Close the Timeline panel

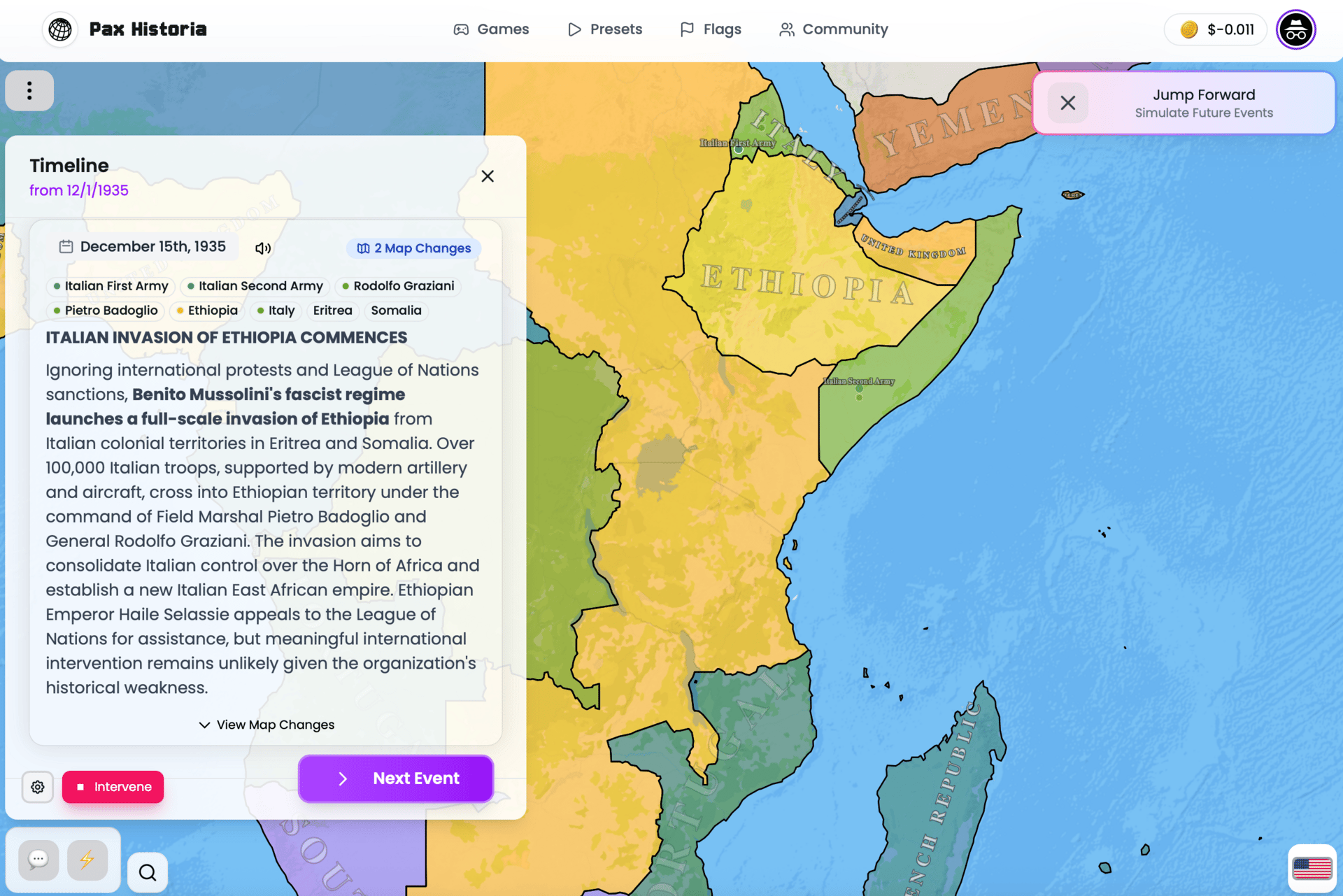[488, 176]
